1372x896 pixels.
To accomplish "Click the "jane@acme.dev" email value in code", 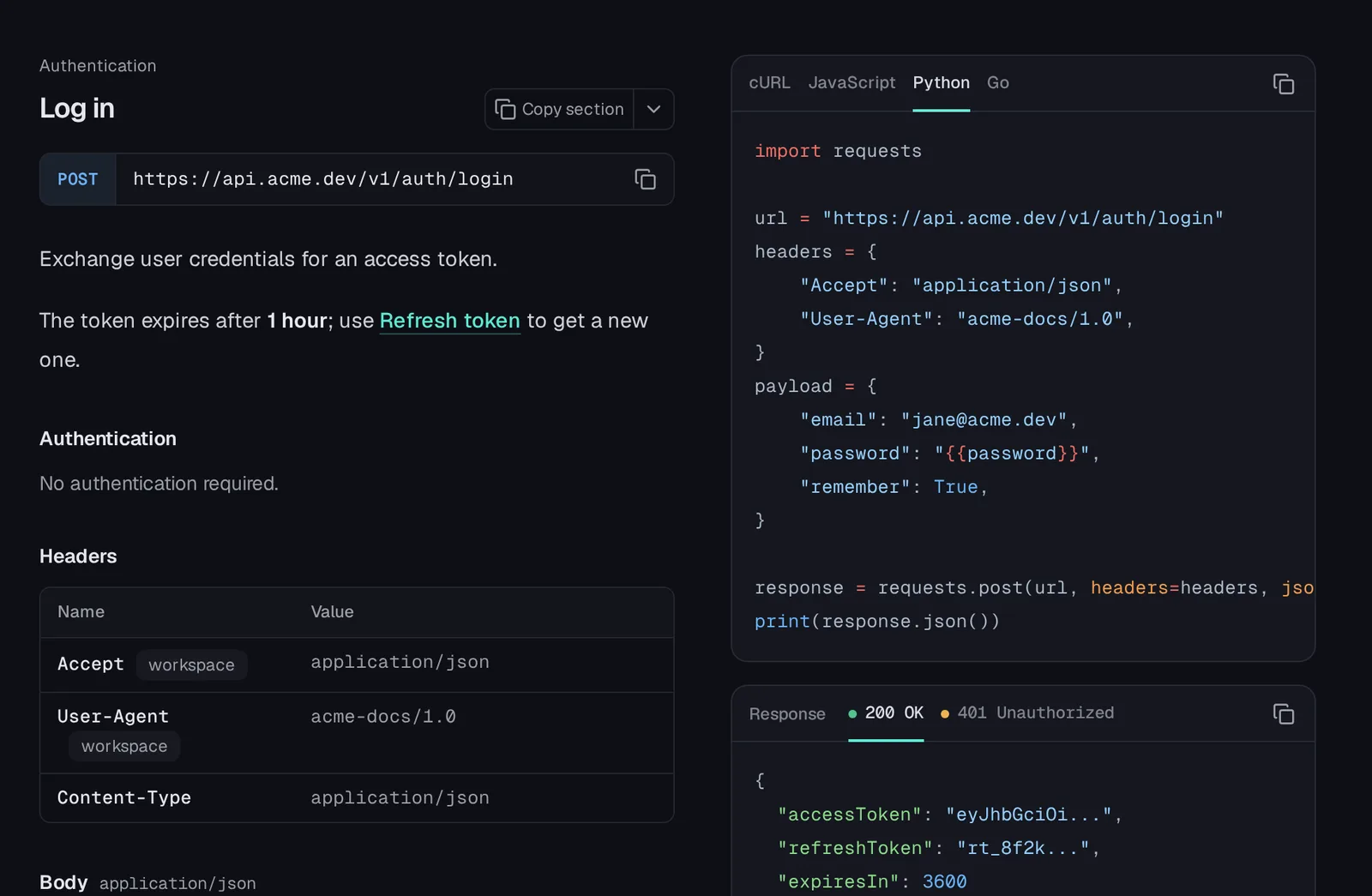I will click(x=984, y=420).
